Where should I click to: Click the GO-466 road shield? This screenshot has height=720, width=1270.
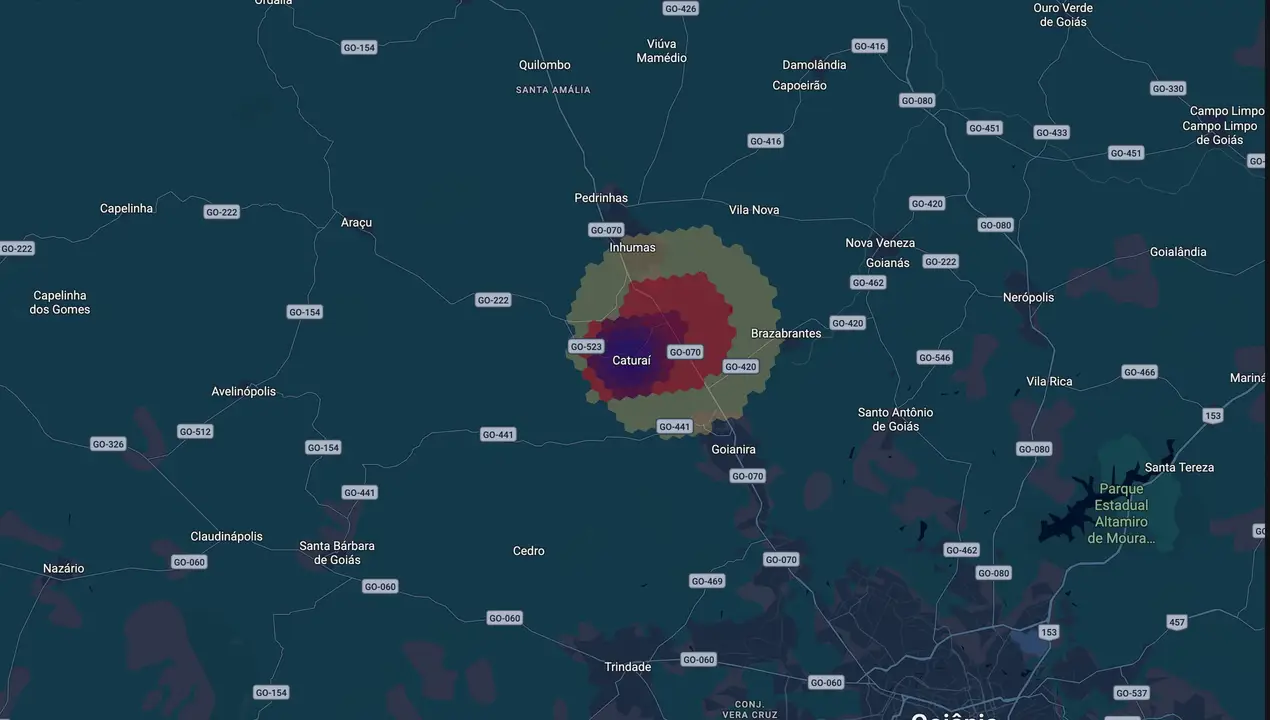1139,372
